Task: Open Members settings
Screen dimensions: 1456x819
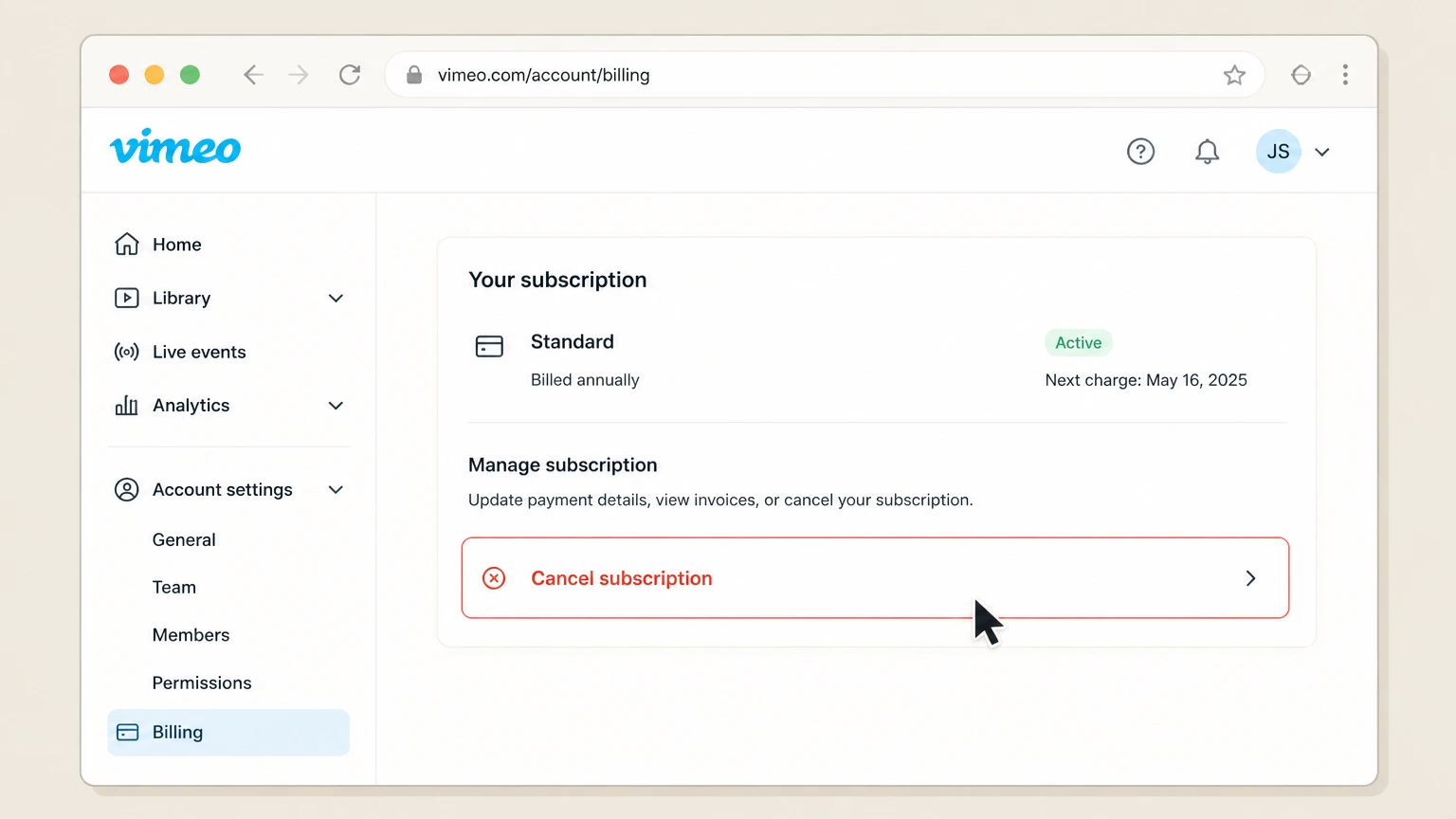Action: [191, 635]
